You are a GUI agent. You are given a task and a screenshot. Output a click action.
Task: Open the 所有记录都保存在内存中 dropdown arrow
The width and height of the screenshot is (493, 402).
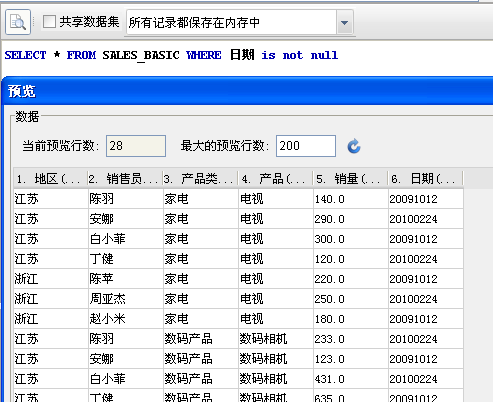tap(345, 23)
